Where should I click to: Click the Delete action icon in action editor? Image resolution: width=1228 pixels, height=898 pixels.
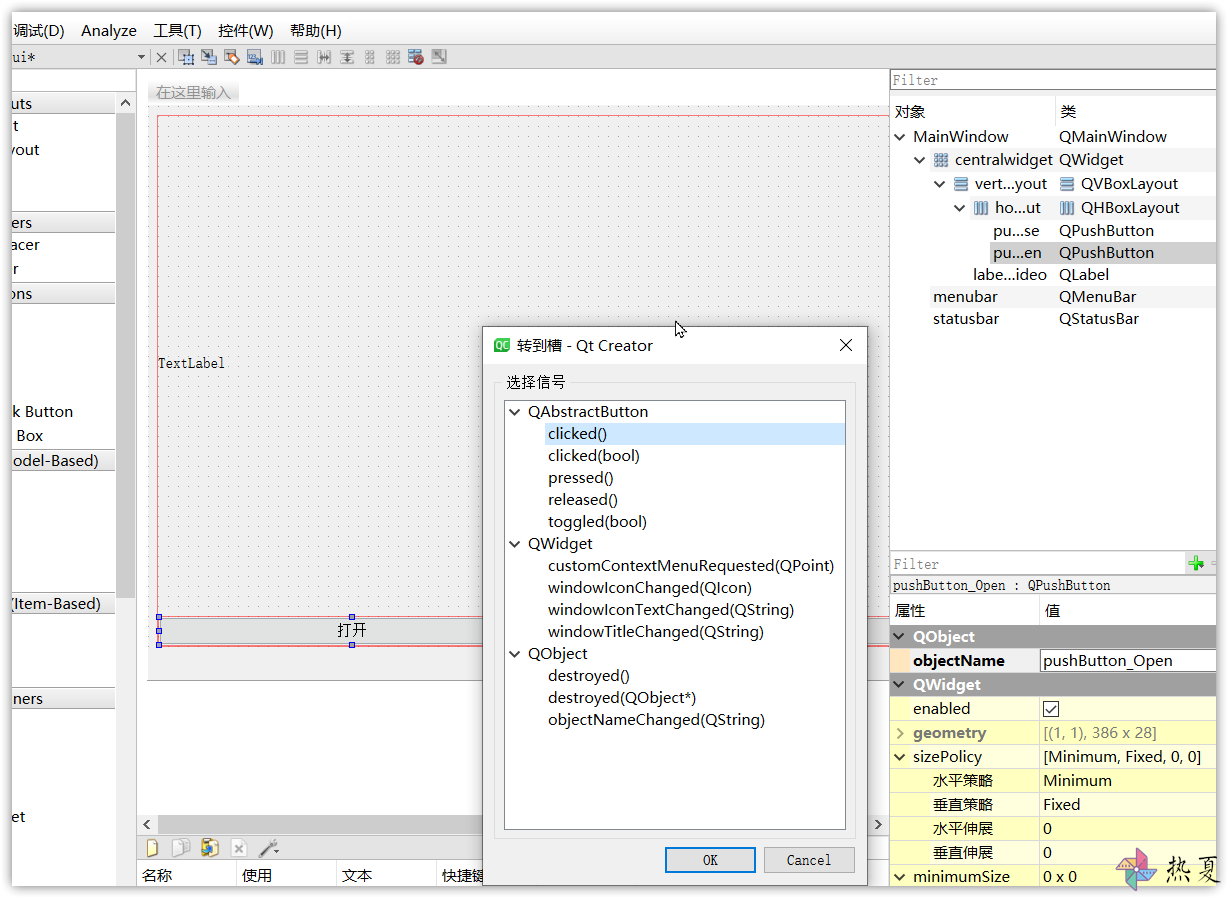click(x=239, y=848)
